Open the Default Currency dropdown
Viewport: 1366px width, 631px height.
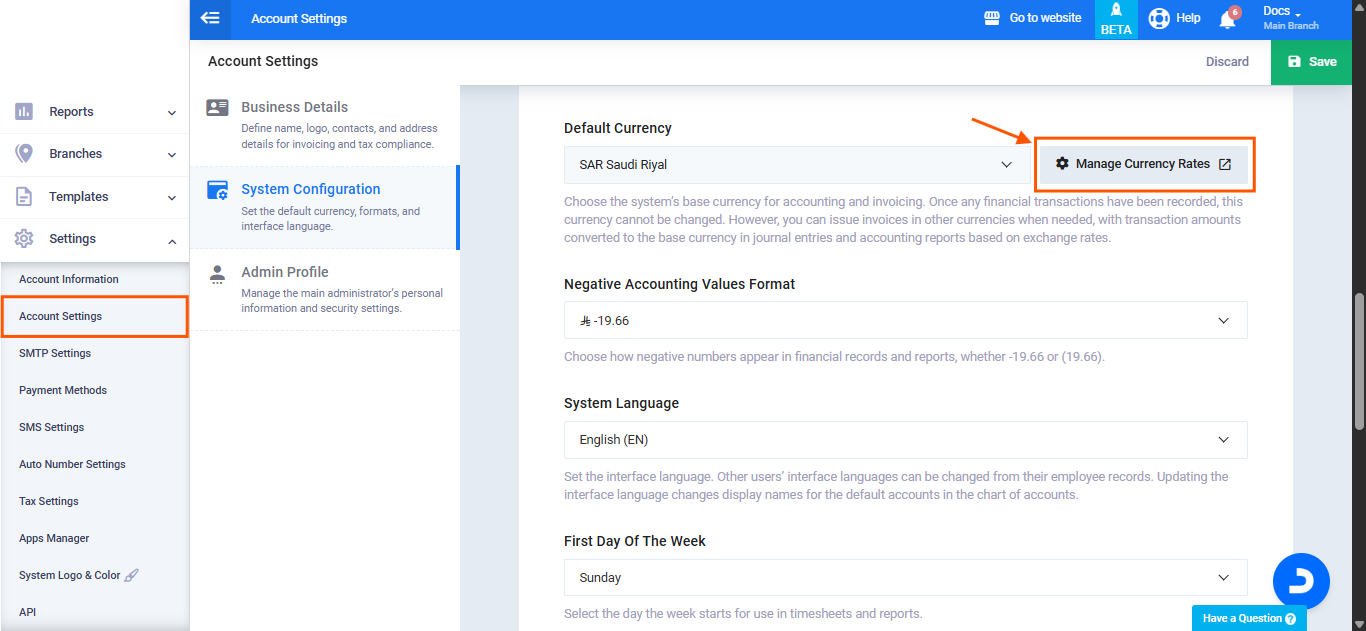(x=796, y=164)
